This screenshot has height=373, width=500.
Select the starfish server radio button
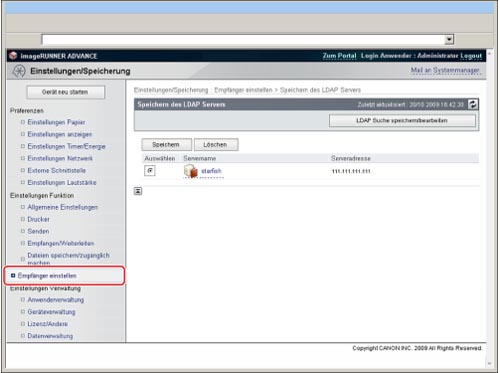150,171
